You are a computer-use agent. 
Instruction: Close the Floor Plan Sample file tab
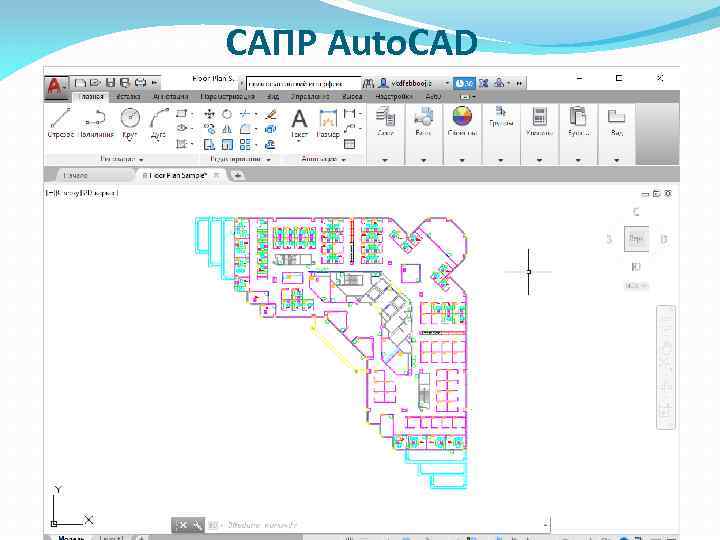coord(216,175)
